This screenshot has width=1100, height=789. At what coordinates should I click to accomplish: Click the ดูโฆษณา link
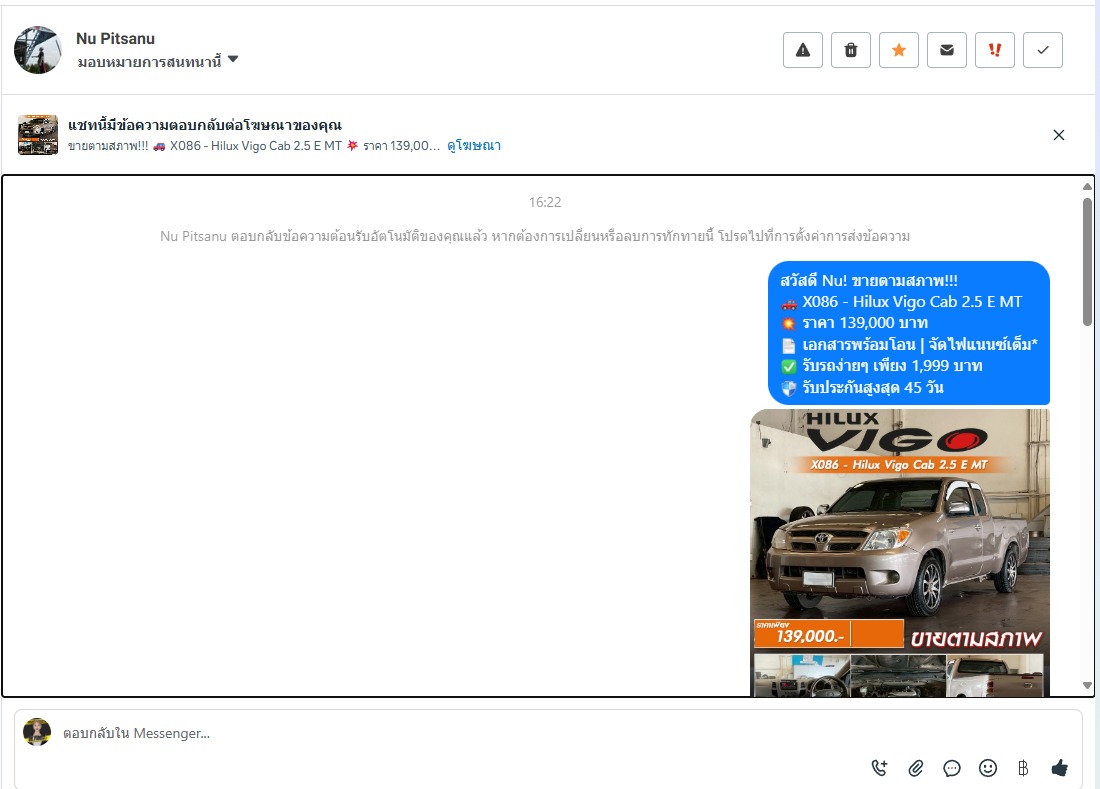474,146
